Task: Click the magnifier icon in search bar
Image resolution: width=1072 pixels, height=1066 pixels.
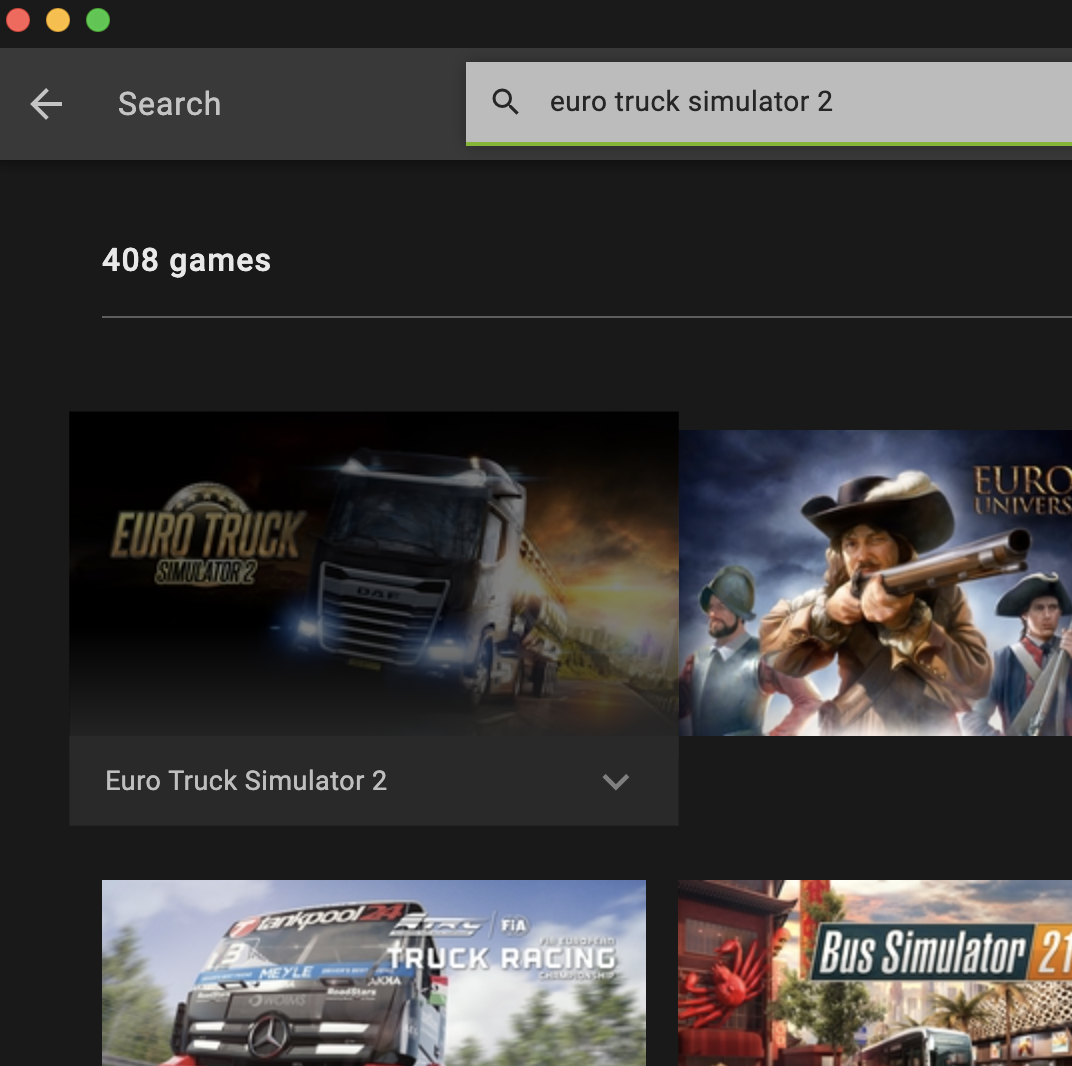Action: (x=505, y=102)
